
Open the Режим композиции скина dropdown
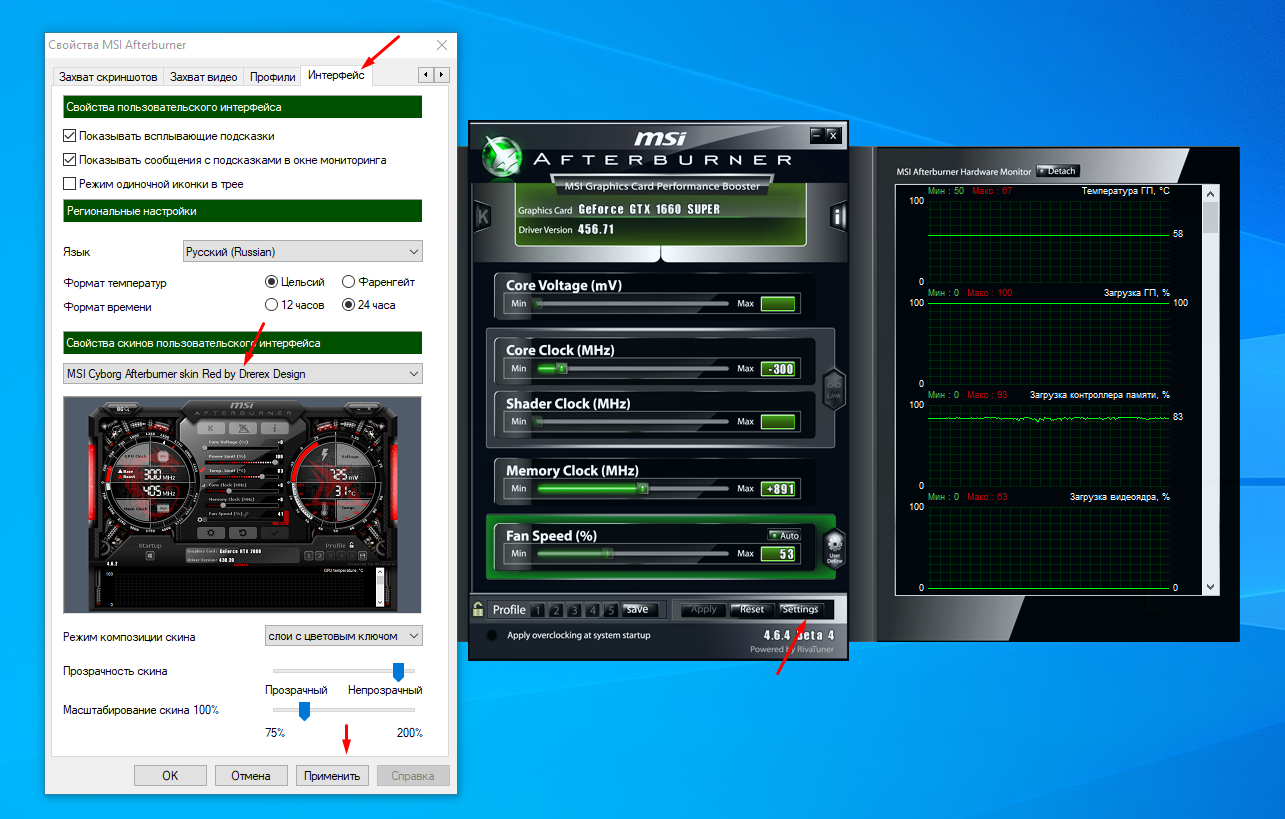coord(343,636)
